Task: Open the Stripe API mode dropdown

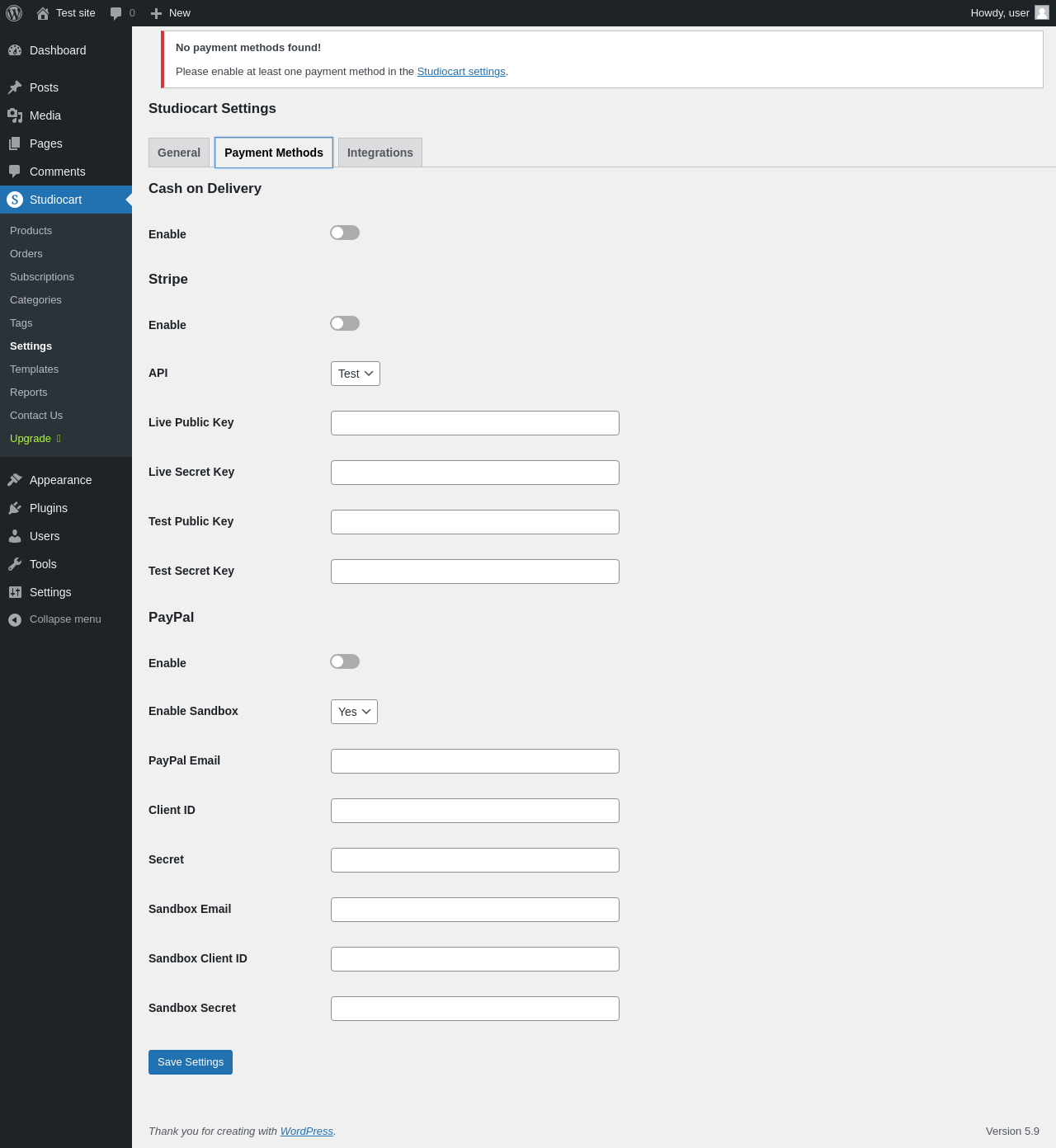Action: (356, 374)
